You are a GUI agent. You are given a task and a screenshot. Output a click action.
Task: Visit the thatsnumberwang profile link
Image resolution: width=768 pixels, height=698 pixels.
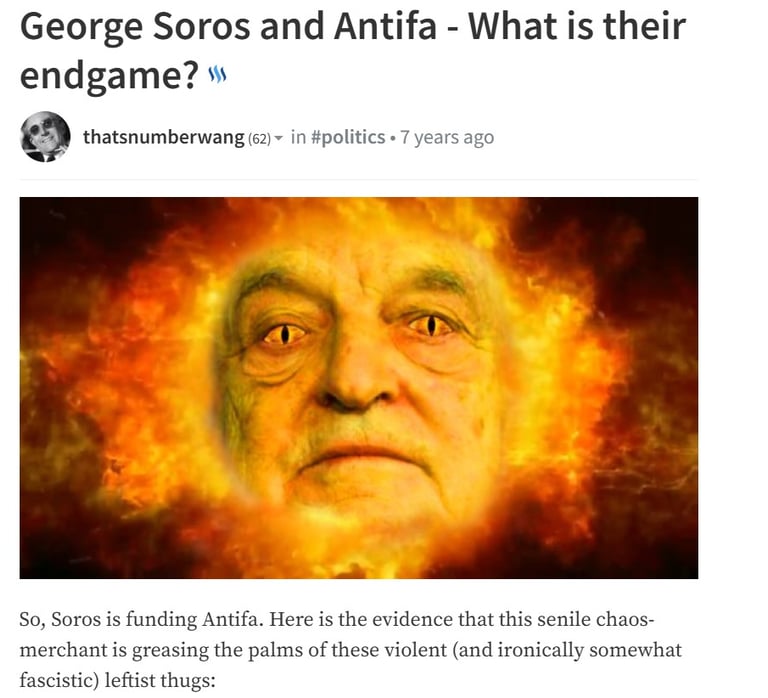tap(164, 138)
